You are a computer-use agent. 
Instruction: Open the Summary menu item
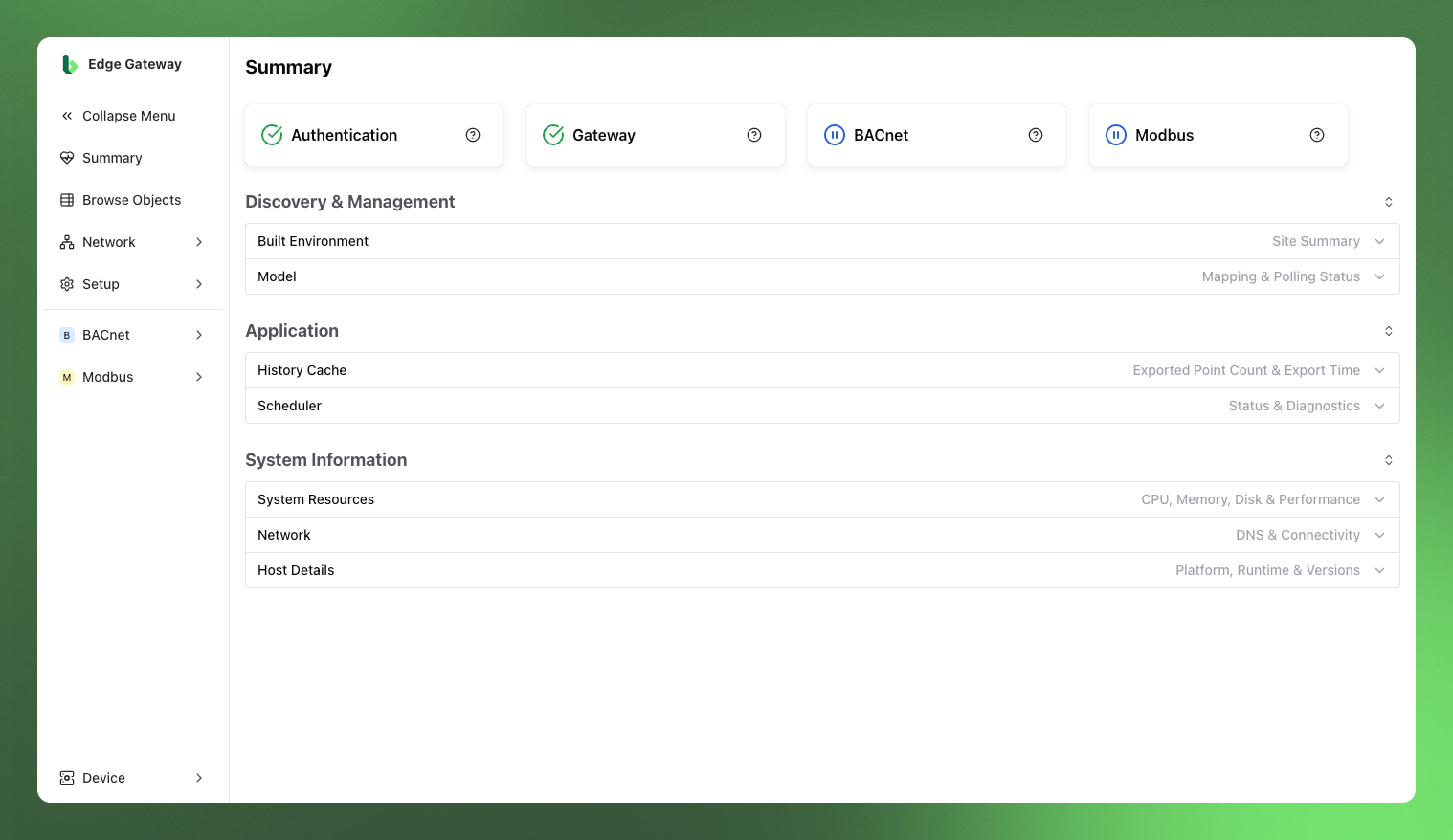pyautogui.click(x=133, y=158)
